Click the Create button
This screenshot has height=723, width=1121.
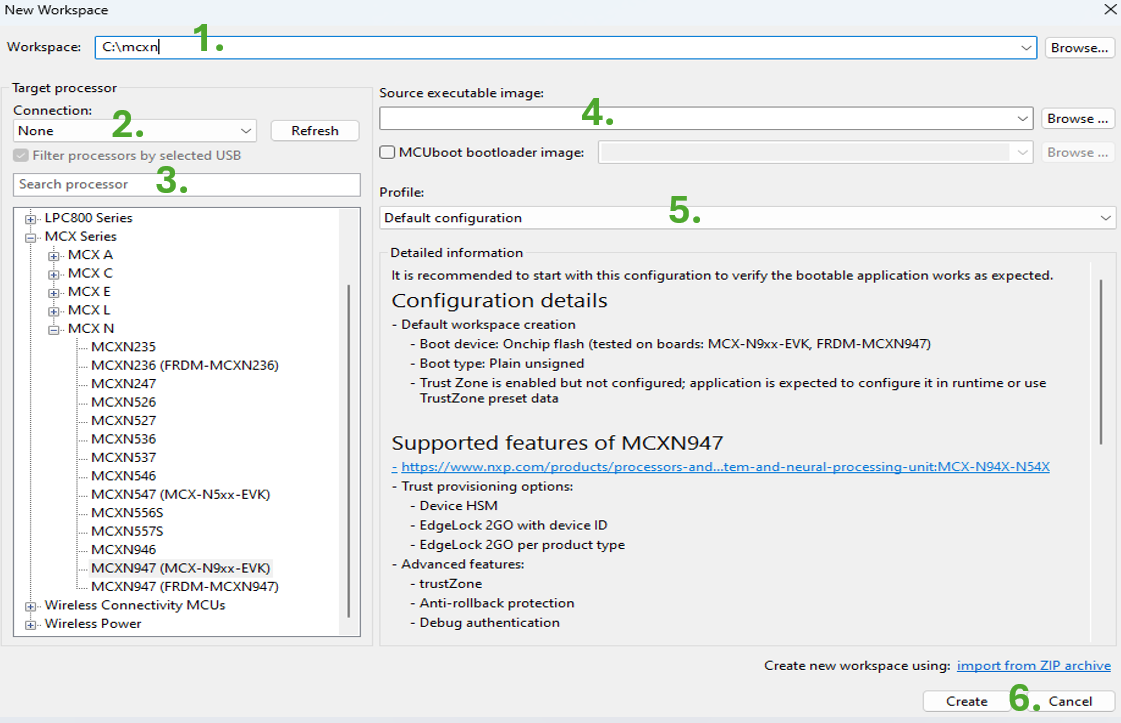[966, 701]
